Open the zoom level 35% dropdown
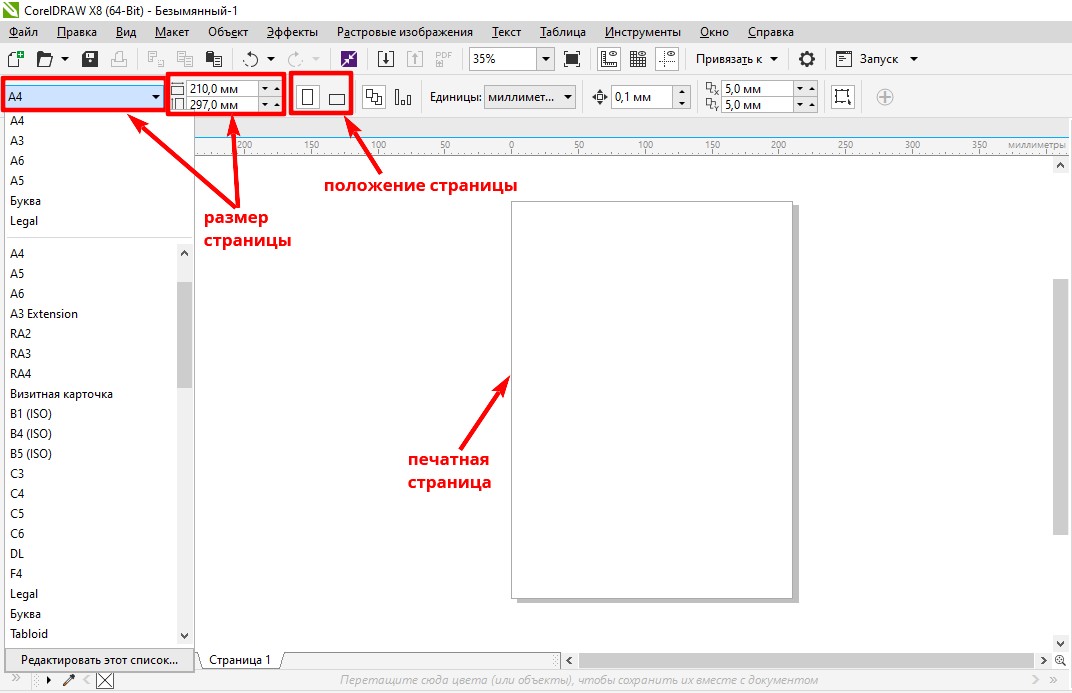 [x=545, y=59]
